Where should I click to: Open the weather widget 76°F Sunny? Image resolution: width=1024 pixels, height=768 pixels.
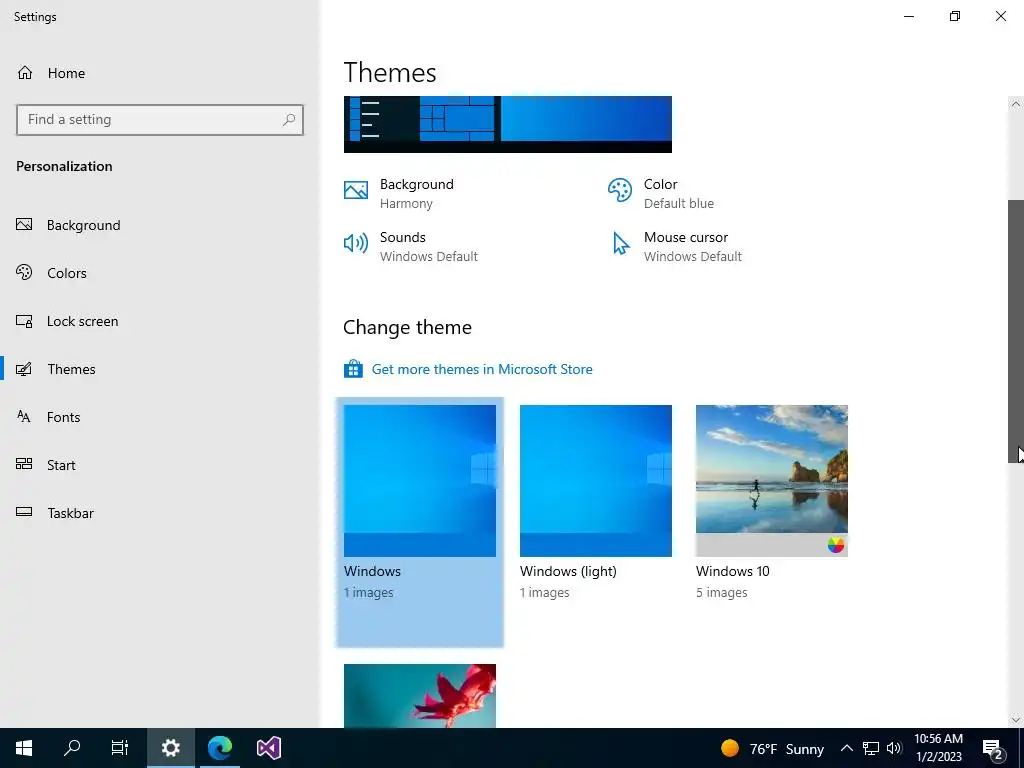[x=772, y=748]
